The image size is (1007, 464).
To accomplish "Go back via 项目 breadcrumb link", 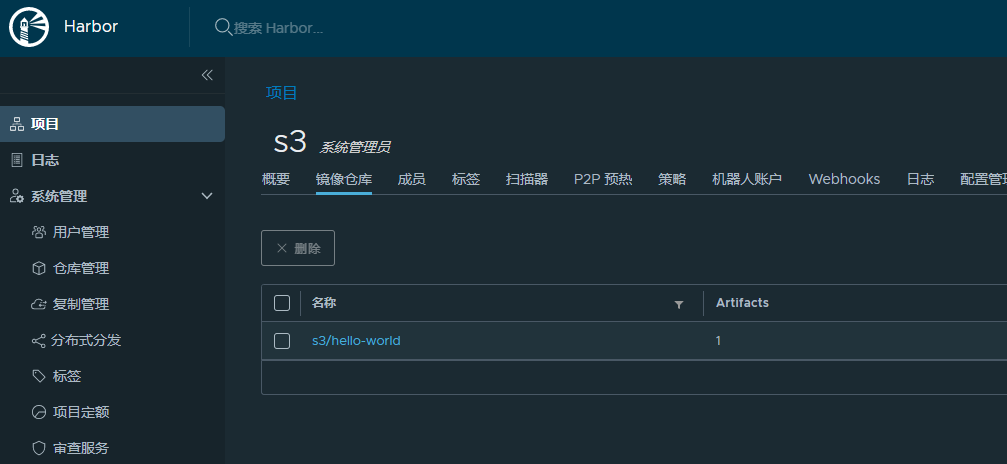I will pos(282,93).
